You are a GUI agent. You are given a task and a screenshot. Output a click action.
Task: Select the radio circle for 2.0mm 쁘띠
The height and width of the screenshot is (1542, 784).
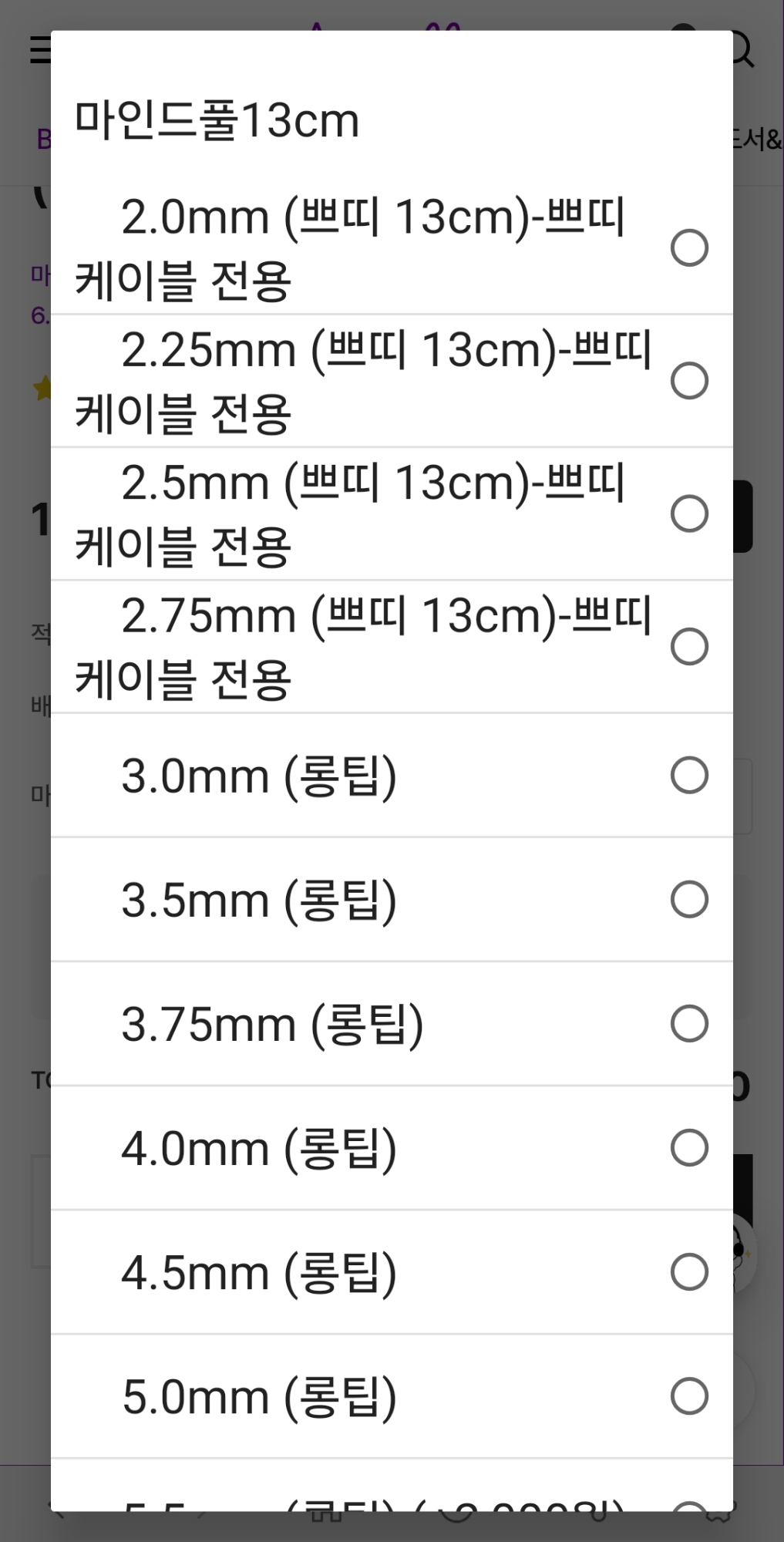point(689,247)
